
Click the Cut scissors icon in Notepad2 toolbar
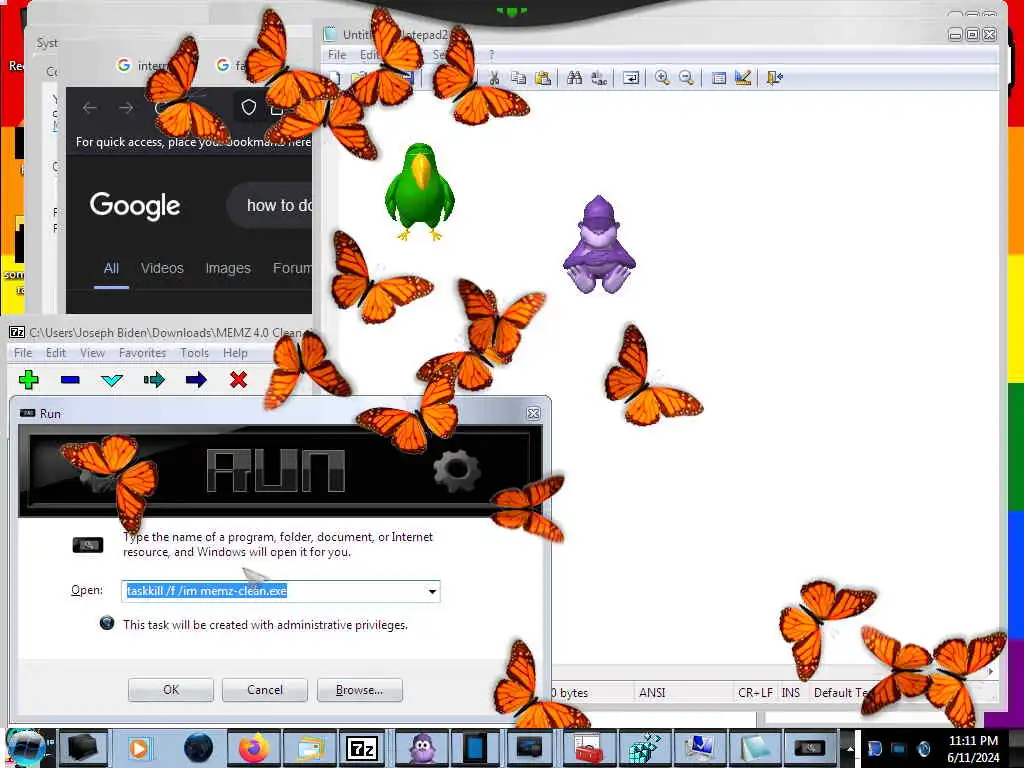pyautogui.click(x=494, y=78)
